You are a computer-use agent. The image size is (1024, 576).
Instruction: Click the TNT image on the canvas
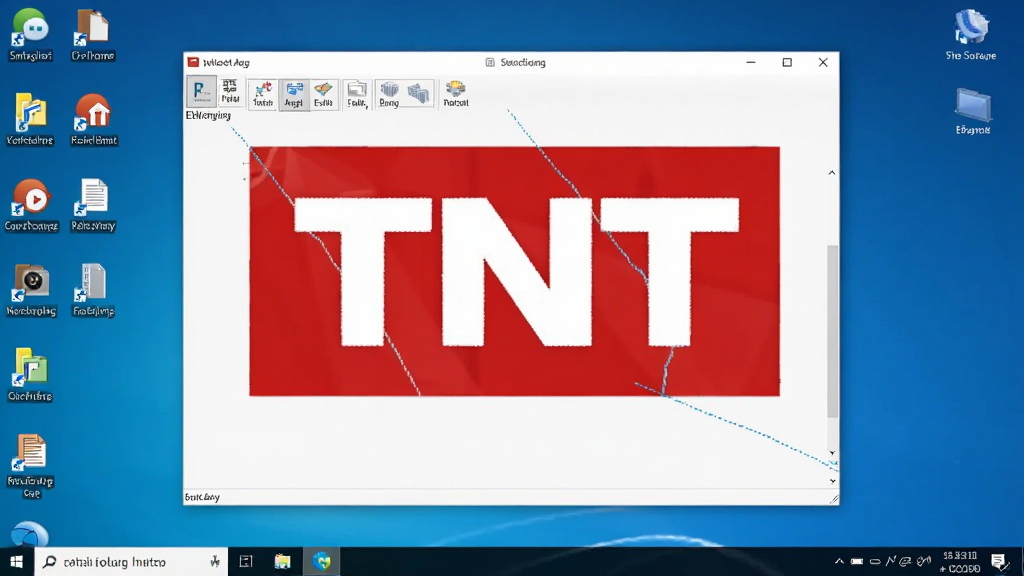(x=515, y=271)
